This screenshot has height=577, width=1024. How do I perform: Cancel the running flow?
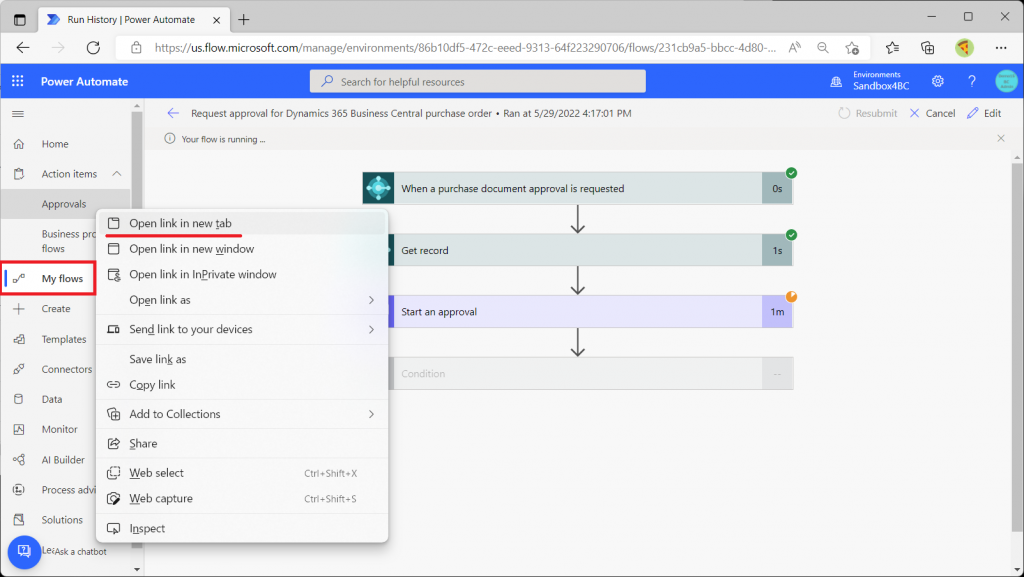click(932, 113)
